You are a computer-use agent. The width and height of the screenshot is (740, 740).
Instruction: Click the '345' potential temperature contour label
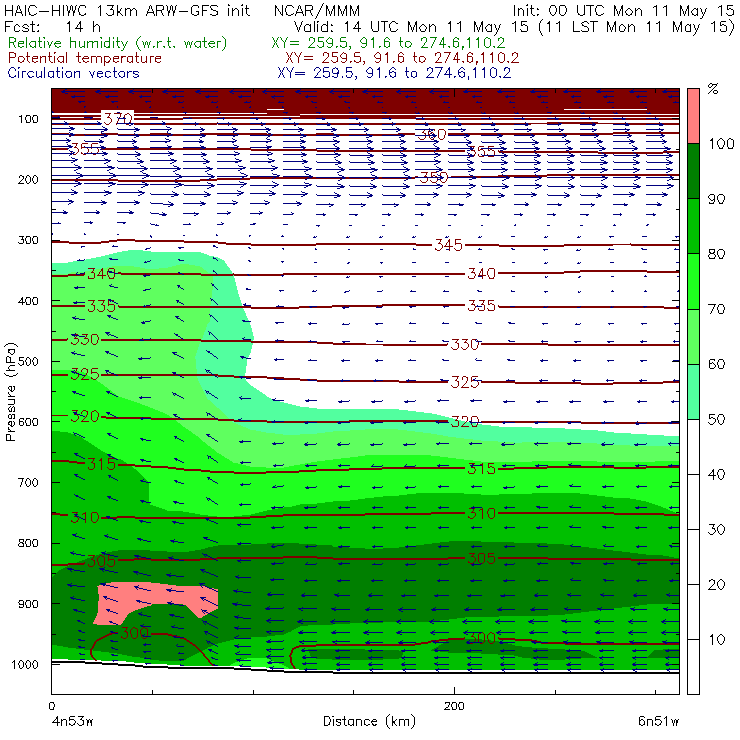448,245
